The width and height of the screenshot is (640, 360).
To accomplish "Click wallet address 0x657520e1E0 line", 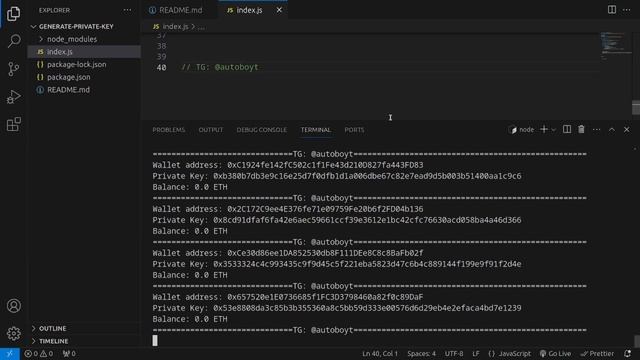I will tap(288, 297).
